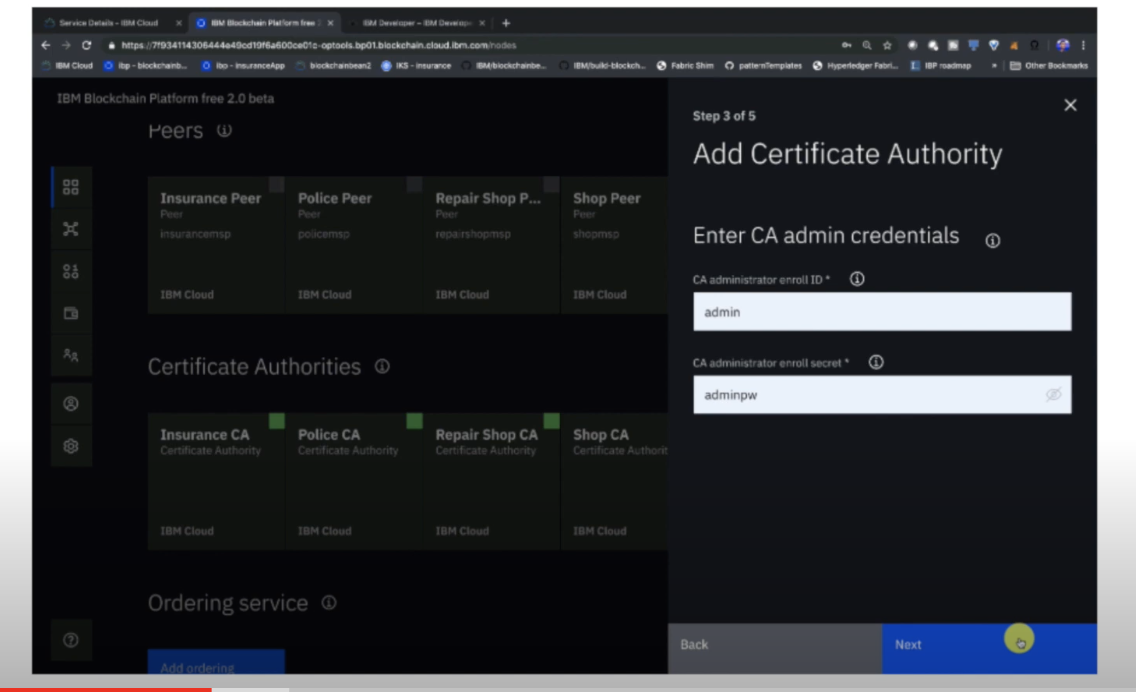Open IBP roadmap bookmark
The height and width of the screenshot is (692, 1136).
[x=941, y=65]
